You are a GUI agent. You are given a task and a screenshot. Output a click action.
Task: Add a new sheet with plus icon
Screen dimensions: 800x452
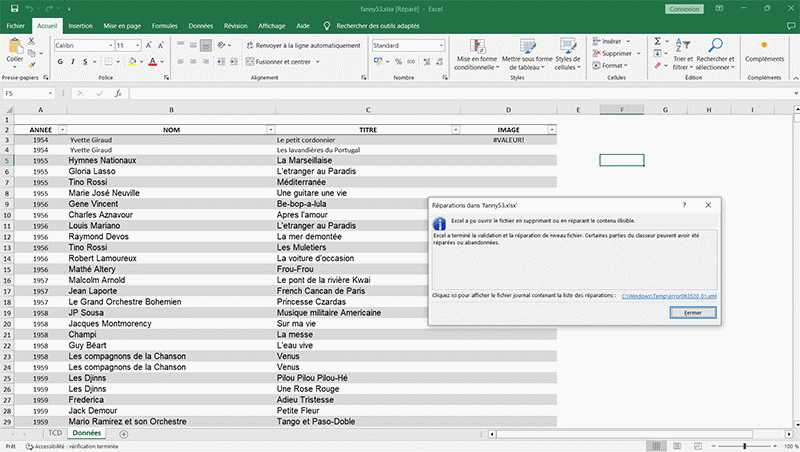click(124, 434)
